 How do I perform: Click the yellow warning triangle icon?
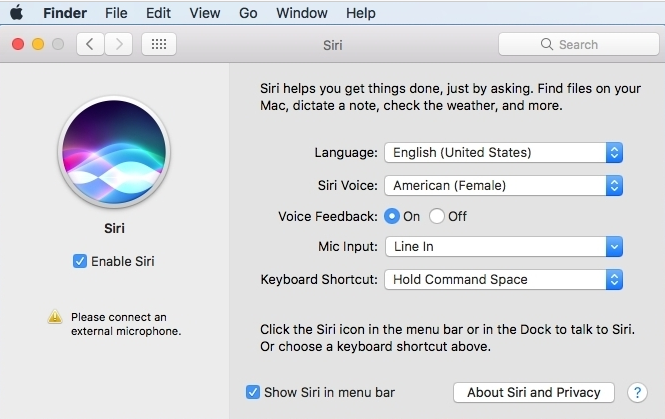click(x=55, y=316)
